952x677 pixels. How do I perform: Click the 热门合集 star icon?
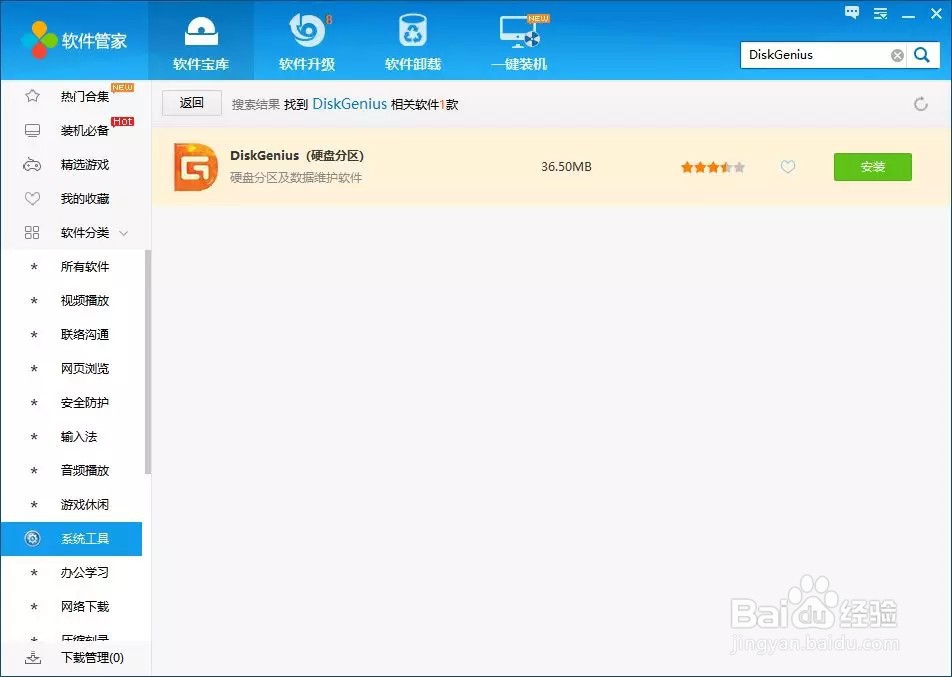coord(32,96)
